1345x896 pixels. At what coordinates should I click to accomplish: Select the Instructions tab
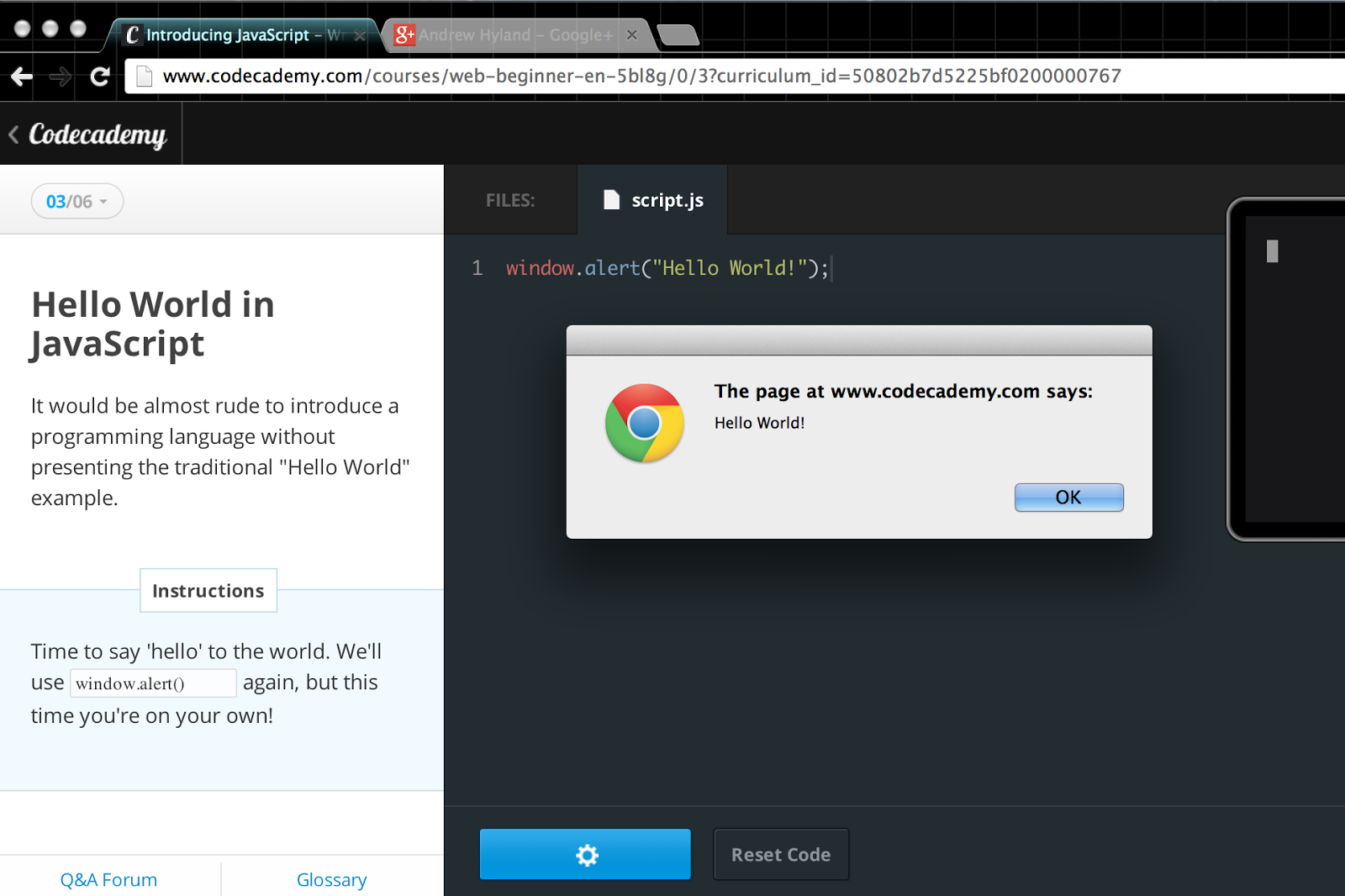point(208,591)
